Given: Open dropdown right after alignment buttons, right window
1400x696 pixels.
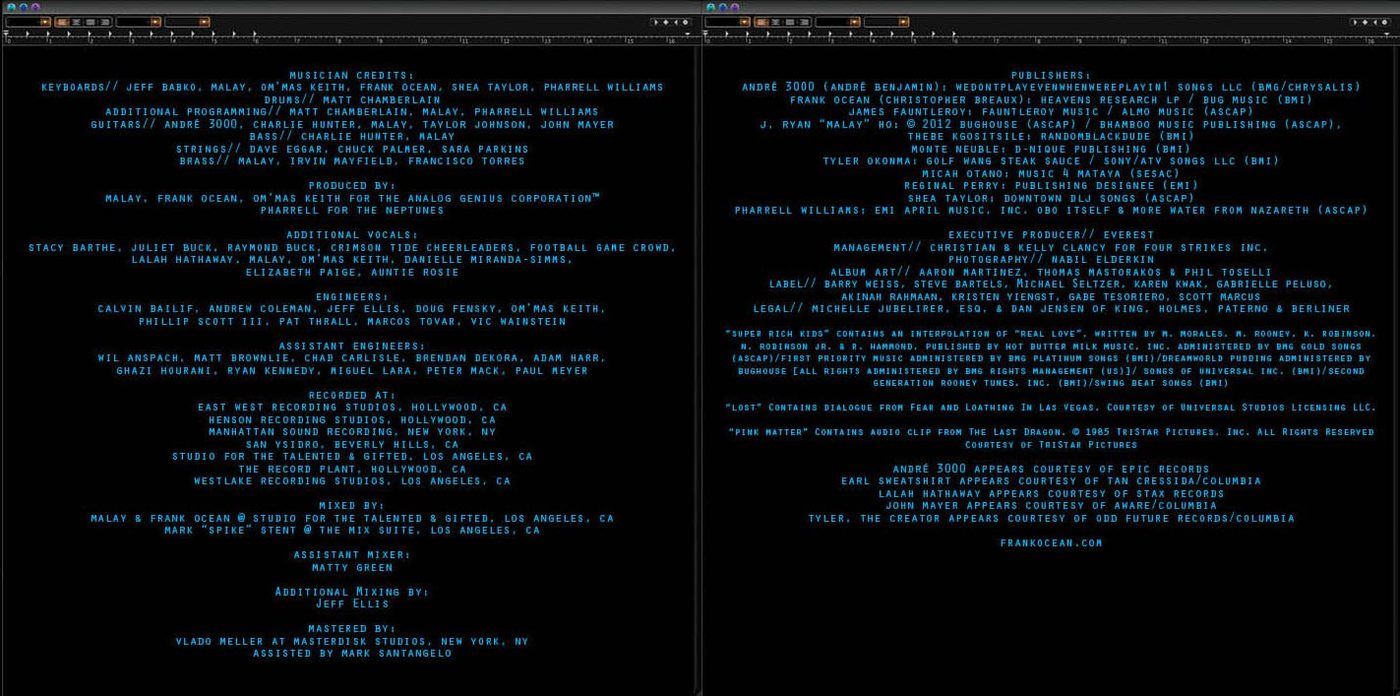Looking at the screenshot, I should point(837,22).
